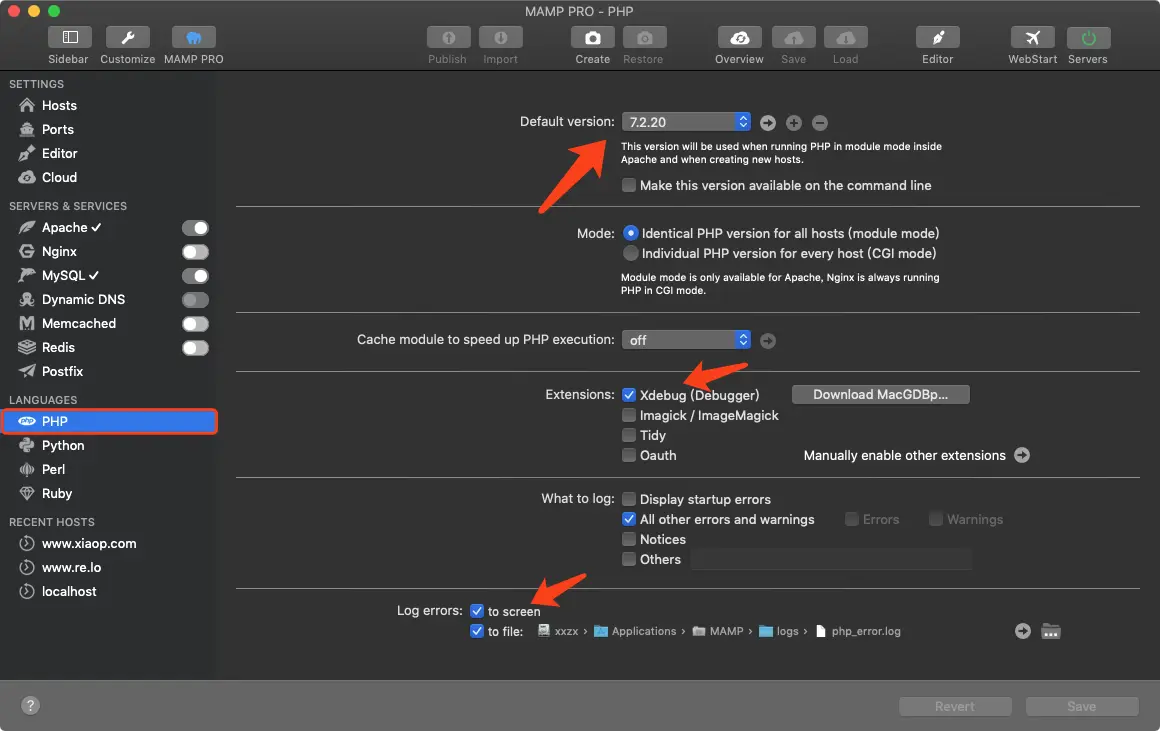Viewport: 1160px width, 731px height.
Task: Check Others logging option
Action: (x=629, y=559)
